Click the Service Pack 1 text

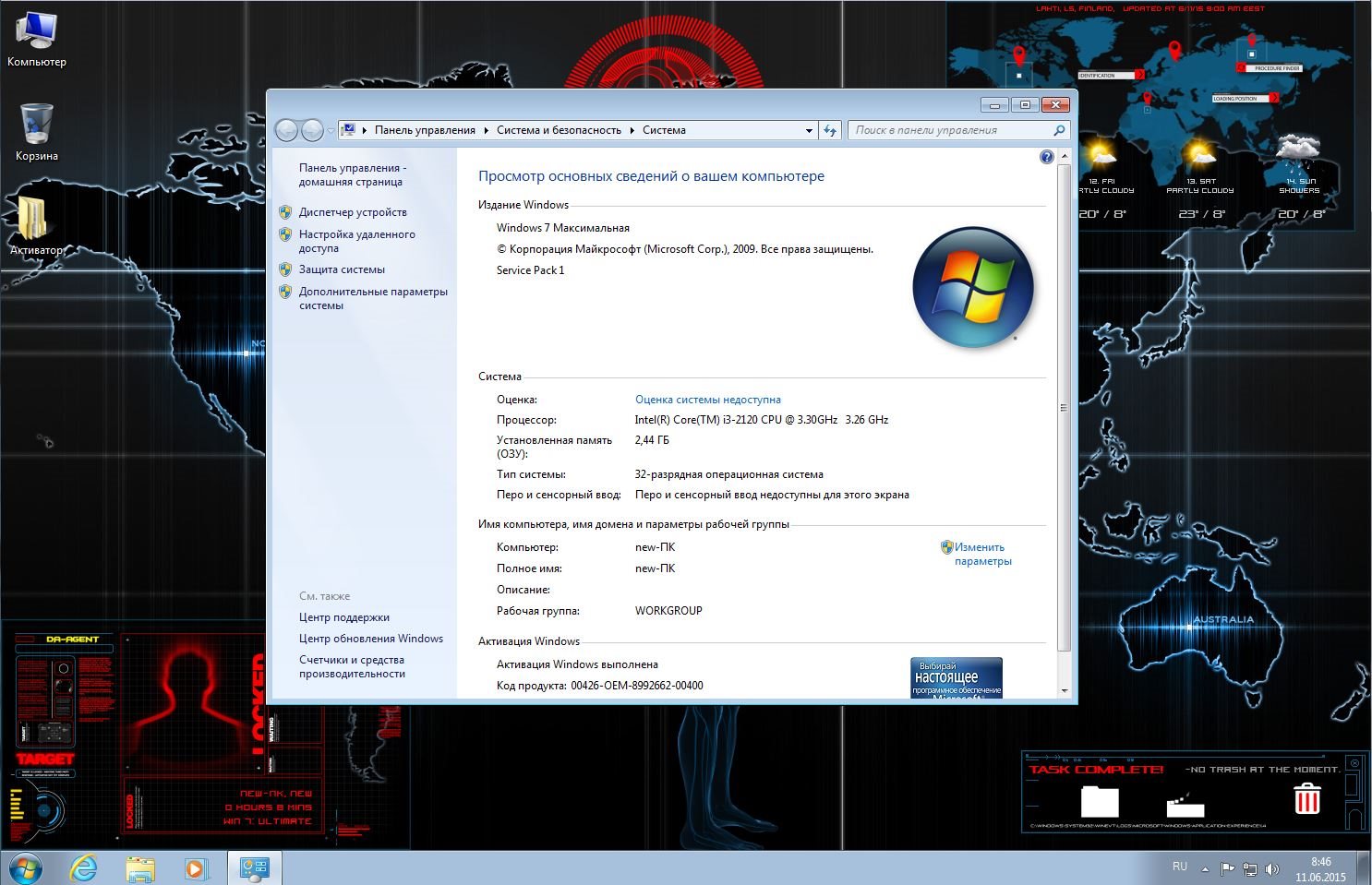[530, 270]
